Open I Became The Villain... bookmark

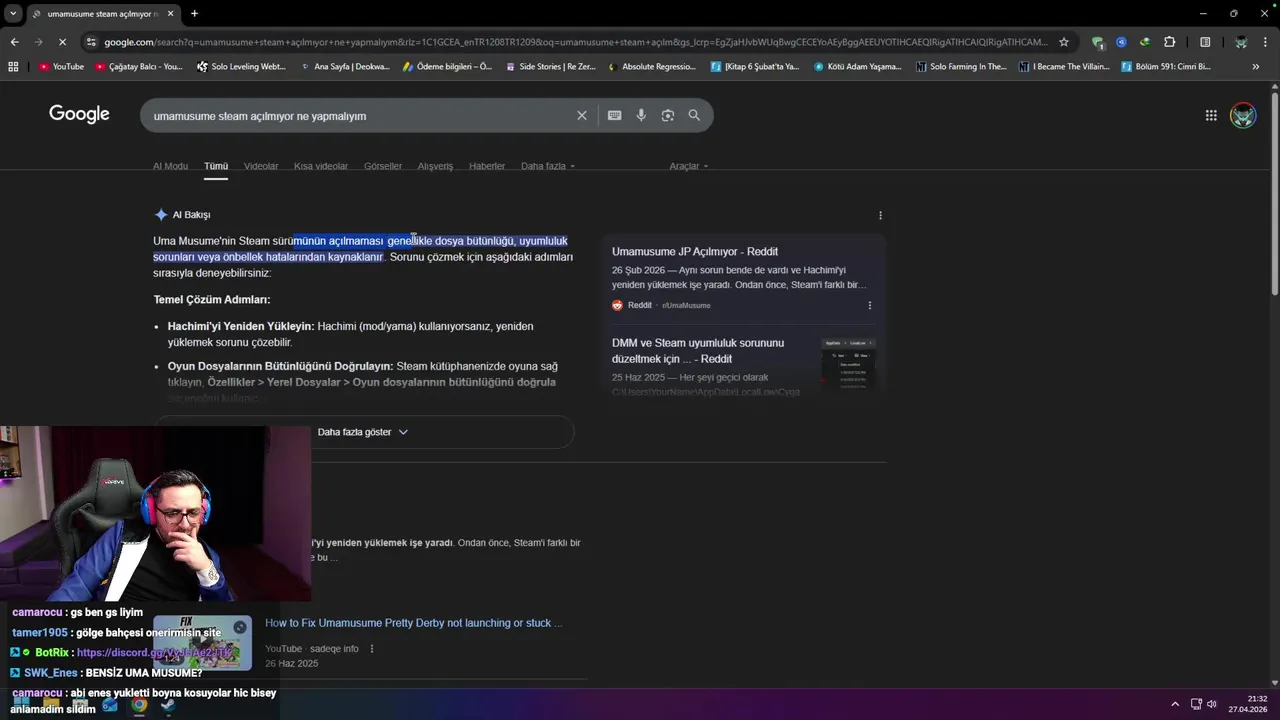(x=1063, y=67)
